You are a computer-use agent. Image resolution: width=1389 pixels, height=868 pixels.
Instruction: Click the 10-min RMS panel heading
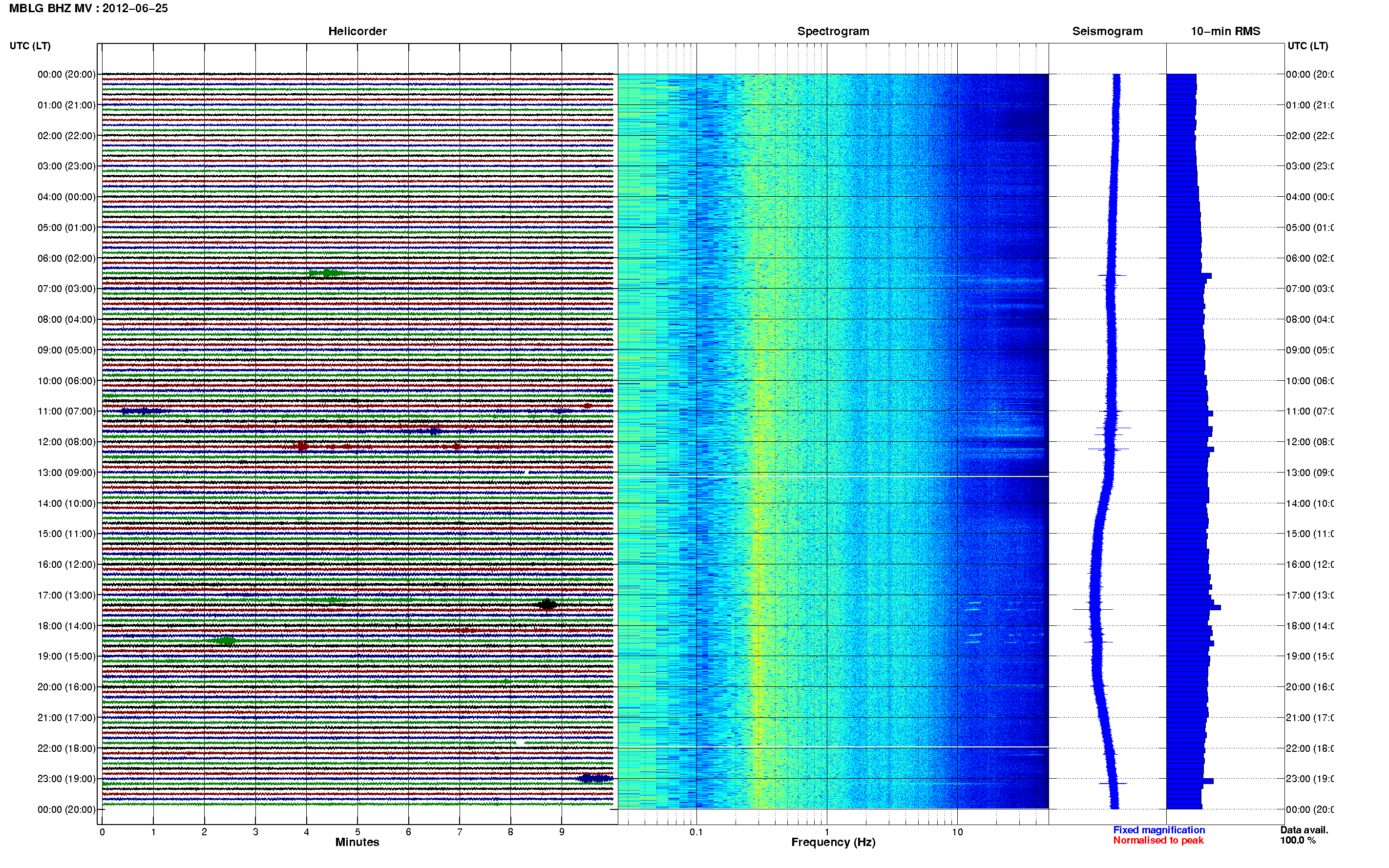coord(1225,31)
